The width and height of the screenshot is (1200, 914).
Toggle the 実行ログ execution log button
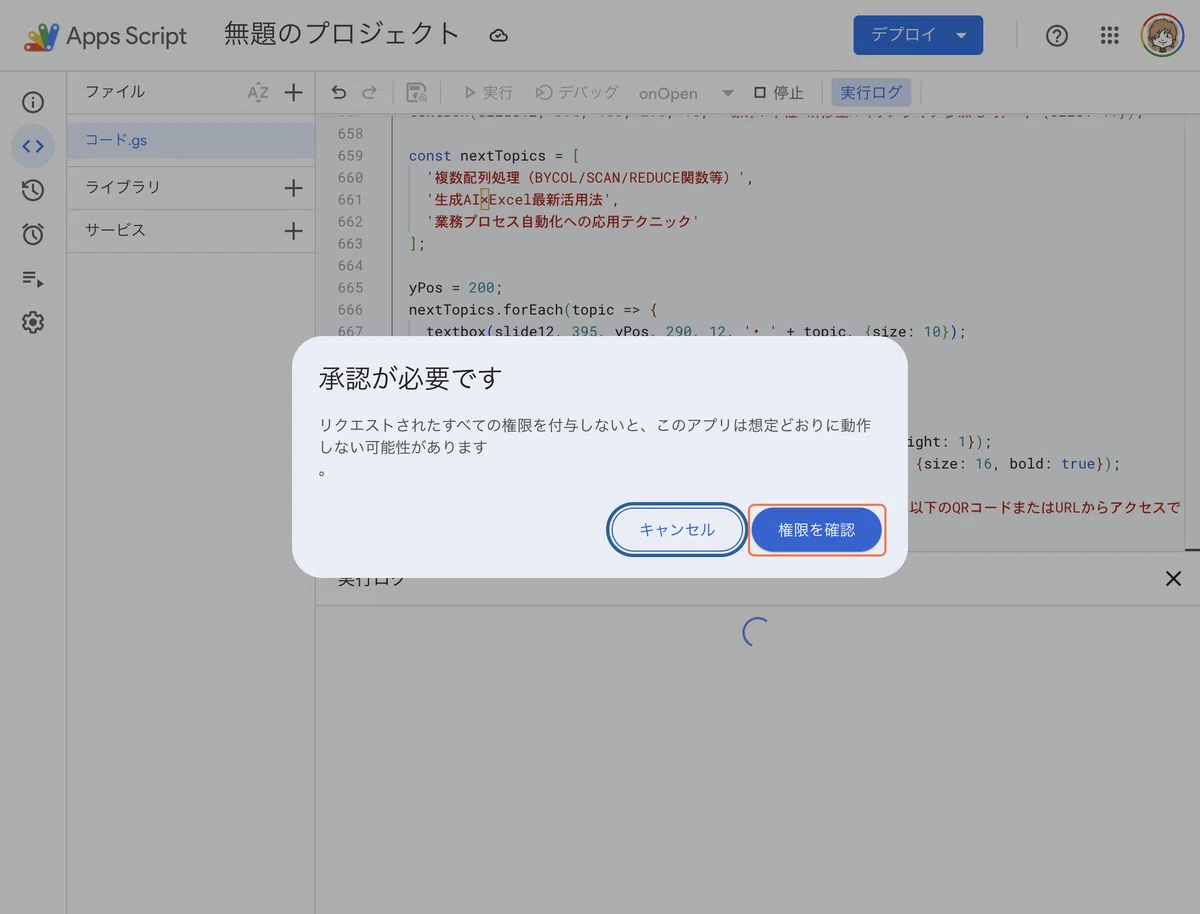point(871,93)
